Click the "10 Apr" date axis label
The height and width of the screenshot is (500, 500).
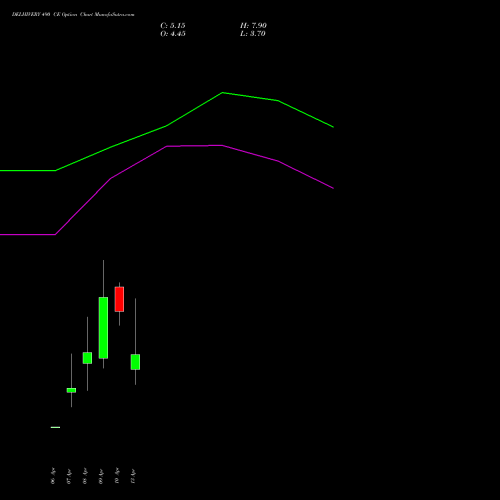coord(117,476)
